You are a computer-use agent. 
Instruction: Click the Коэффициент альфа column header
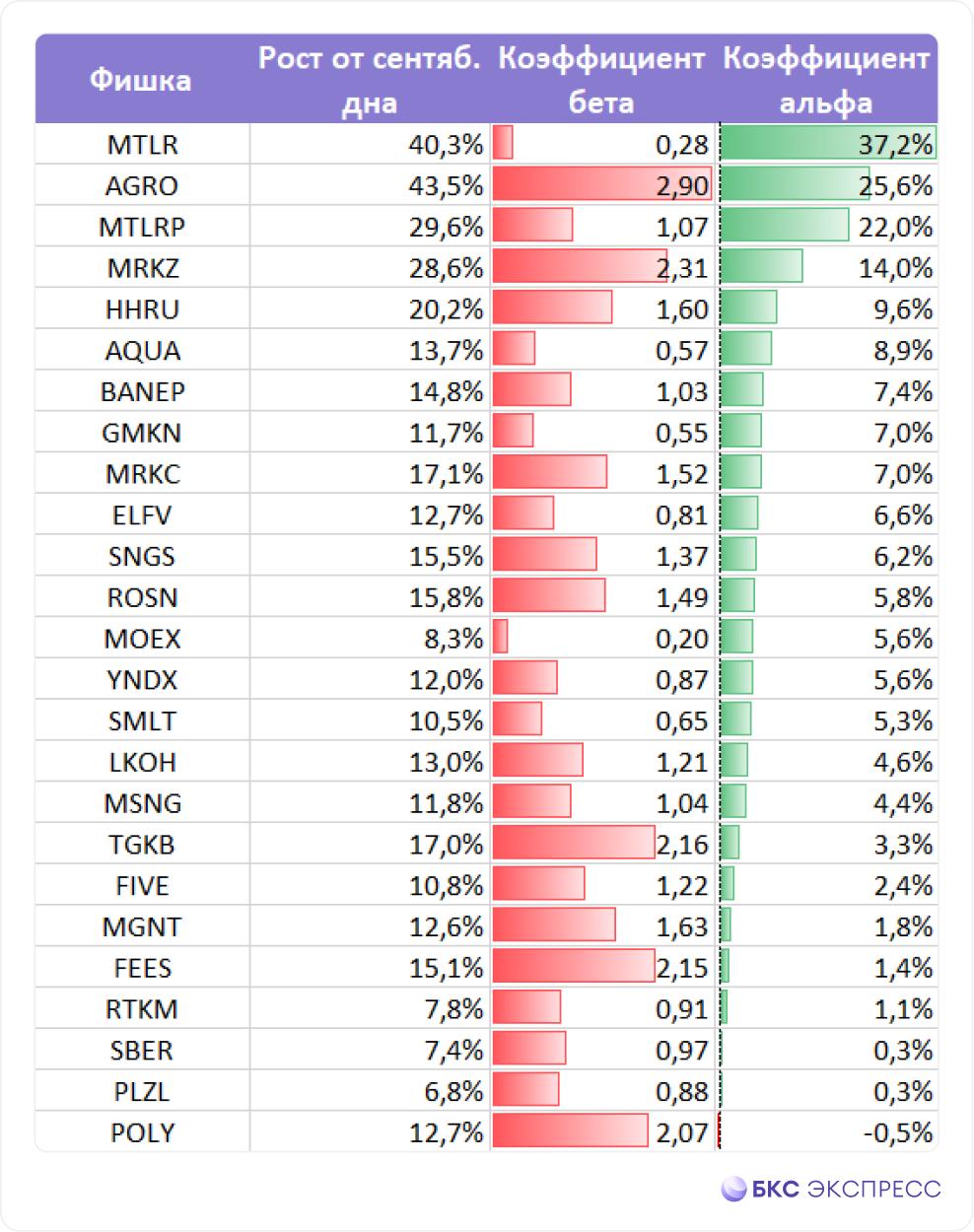coord(826,80)
